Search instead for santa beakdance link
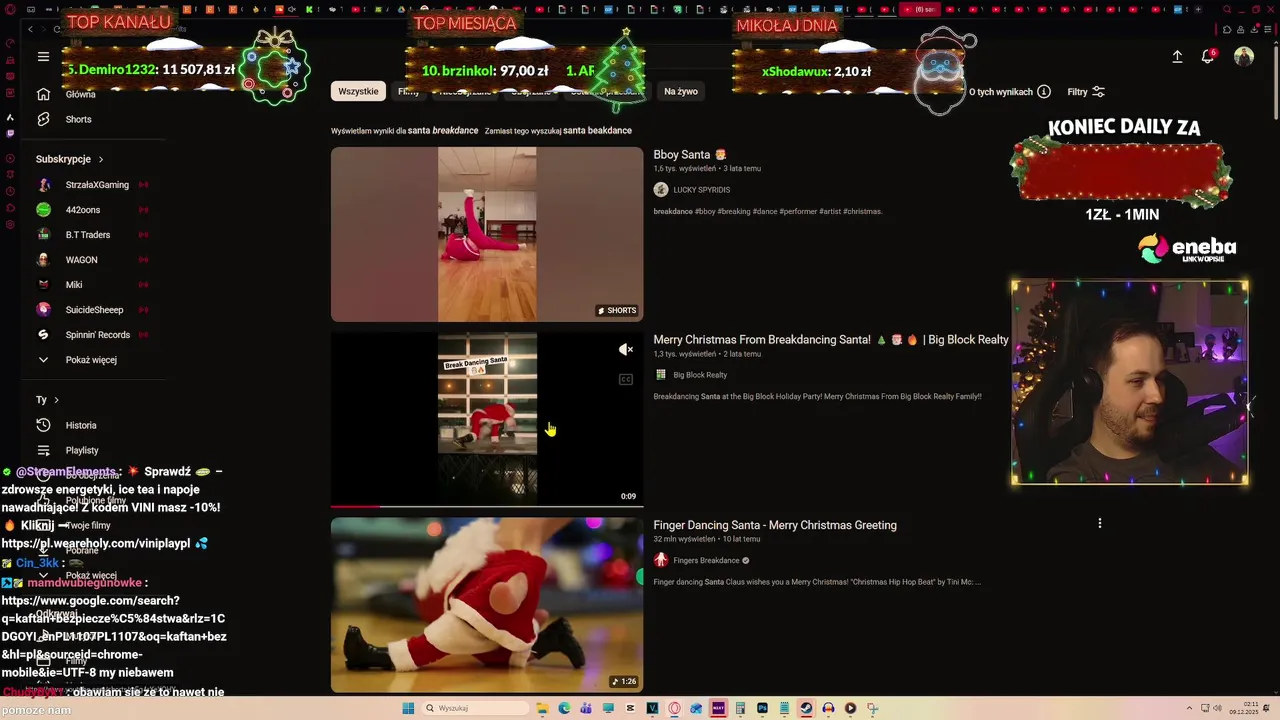 click(x=597, y=131)
